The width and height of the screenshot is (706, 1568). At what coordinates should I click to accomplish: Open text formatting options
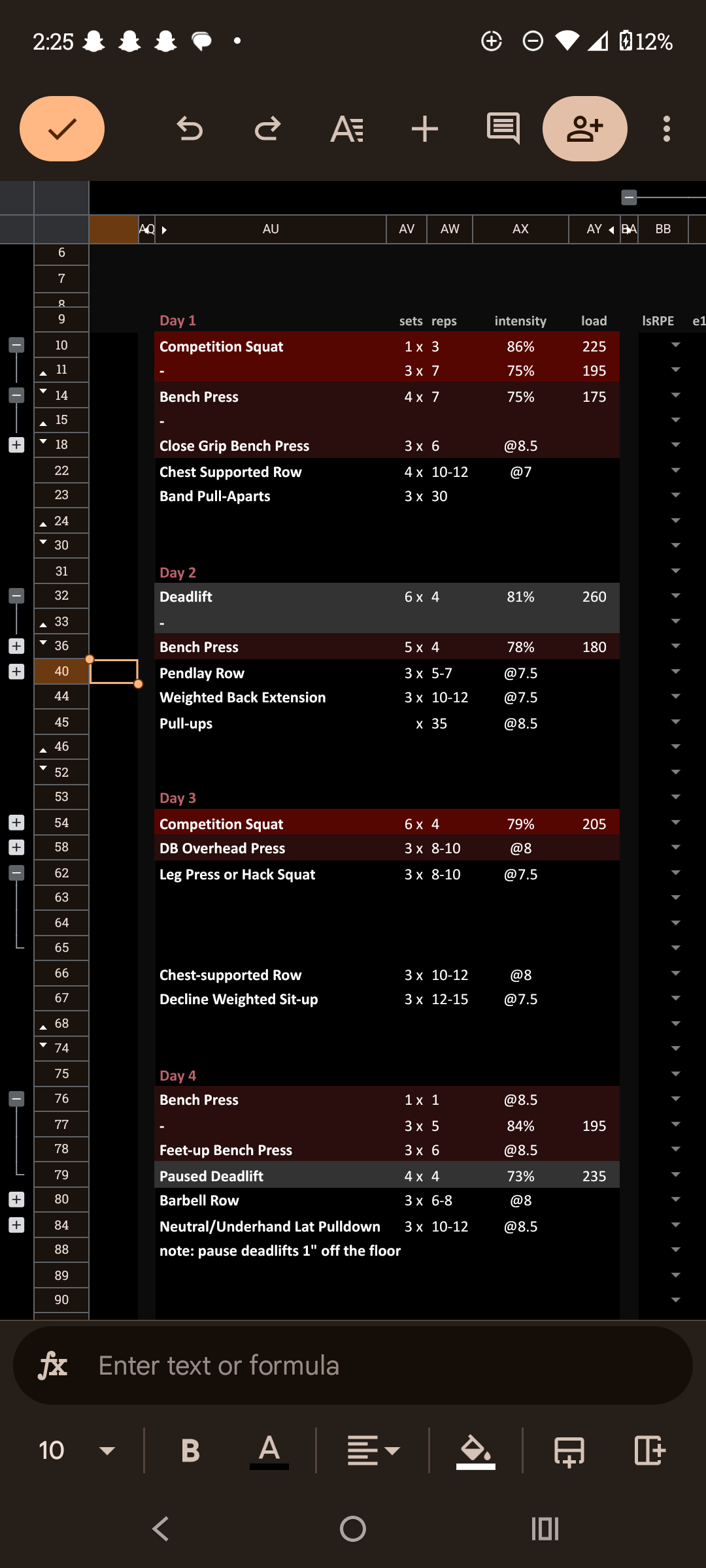(346, 129)
